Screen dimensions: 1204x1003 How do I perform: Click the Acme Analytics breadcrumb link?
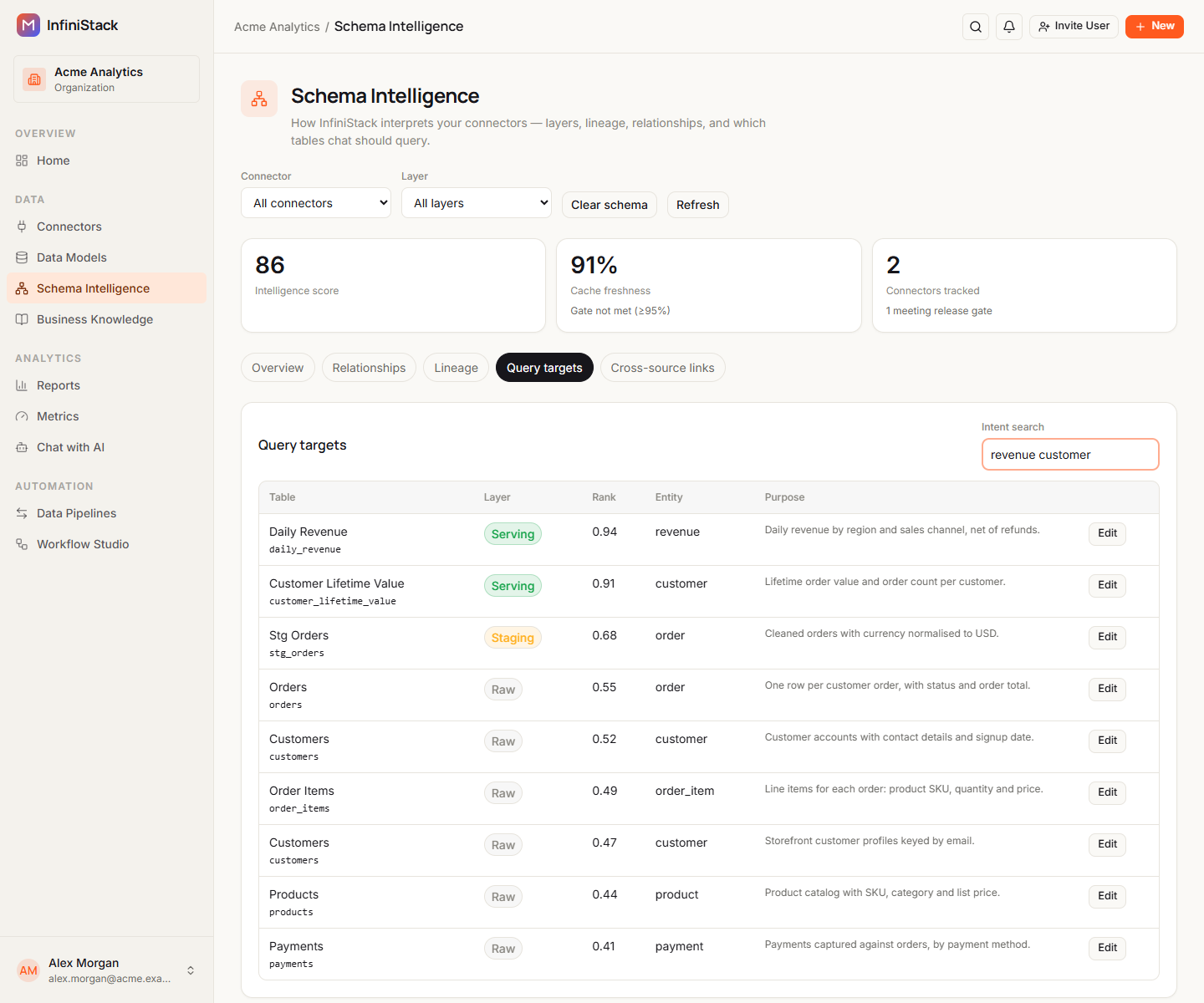click(x=277, y=27)
